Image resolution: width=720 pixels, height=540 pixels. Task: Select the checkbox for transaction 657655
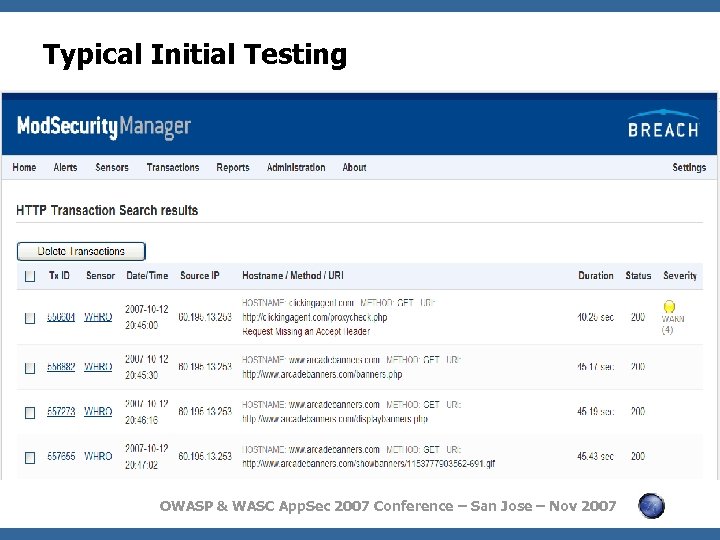point(30,456)
